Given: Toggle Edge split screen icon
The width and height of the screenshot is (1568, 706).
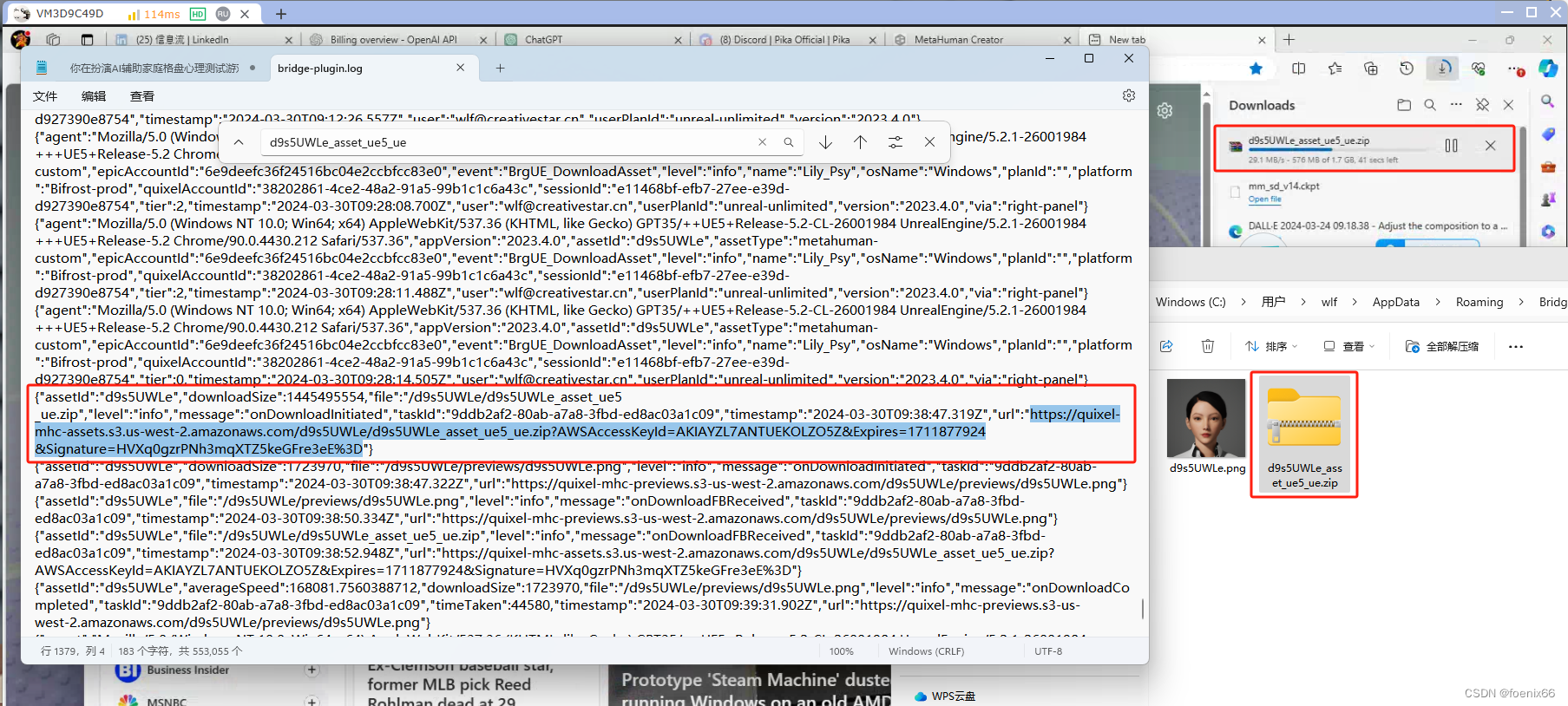Looking at the screenshot, I should pyautogui.click(x=1298, y=69).
